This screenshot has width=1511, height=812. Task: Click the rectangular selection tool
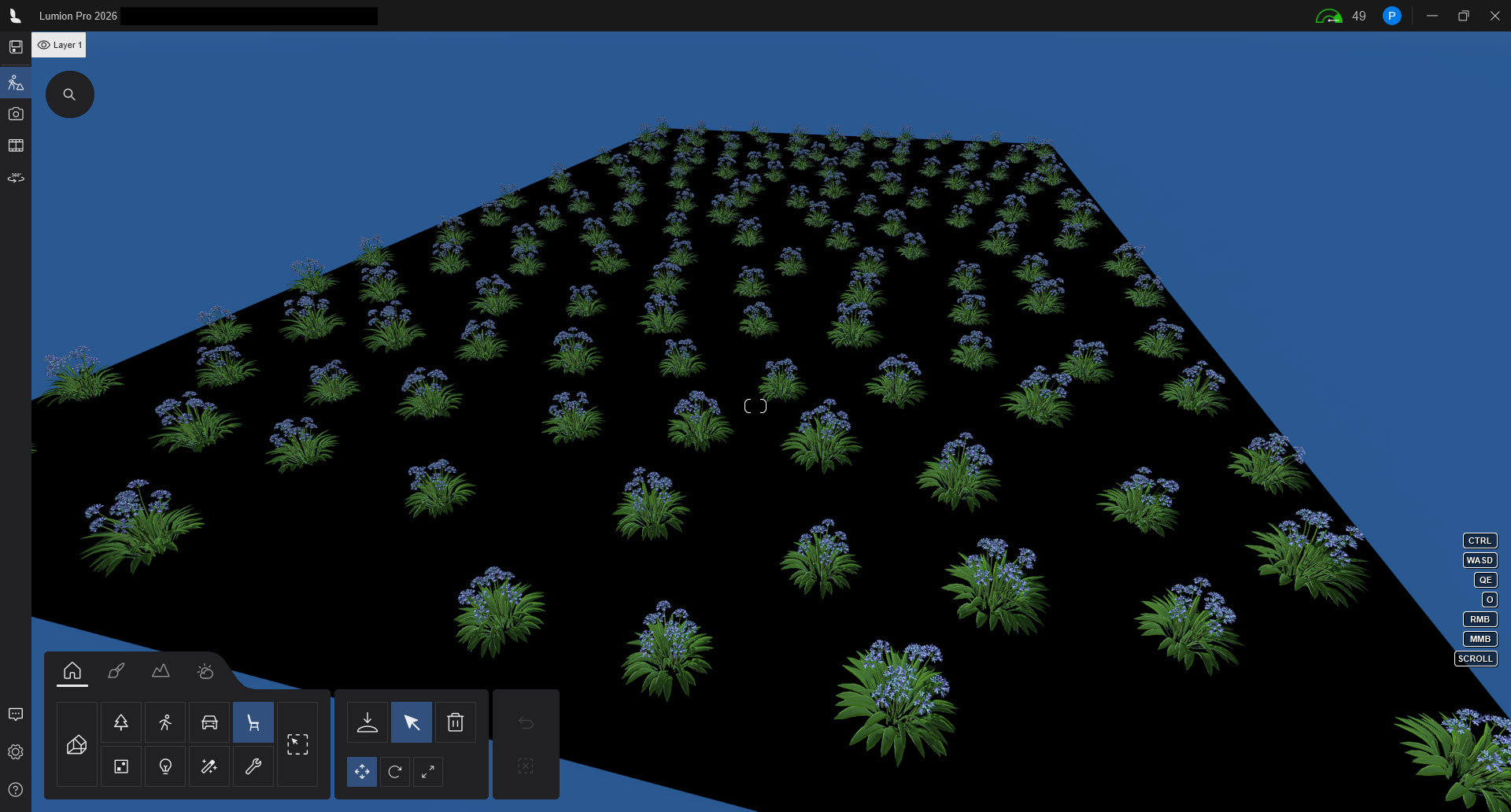pos(297,744)
